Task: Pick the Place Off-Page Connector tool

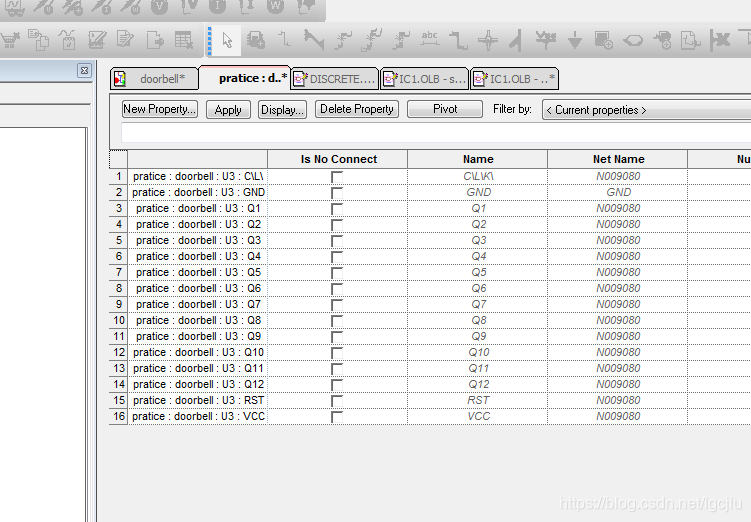Action: point(691,40)
